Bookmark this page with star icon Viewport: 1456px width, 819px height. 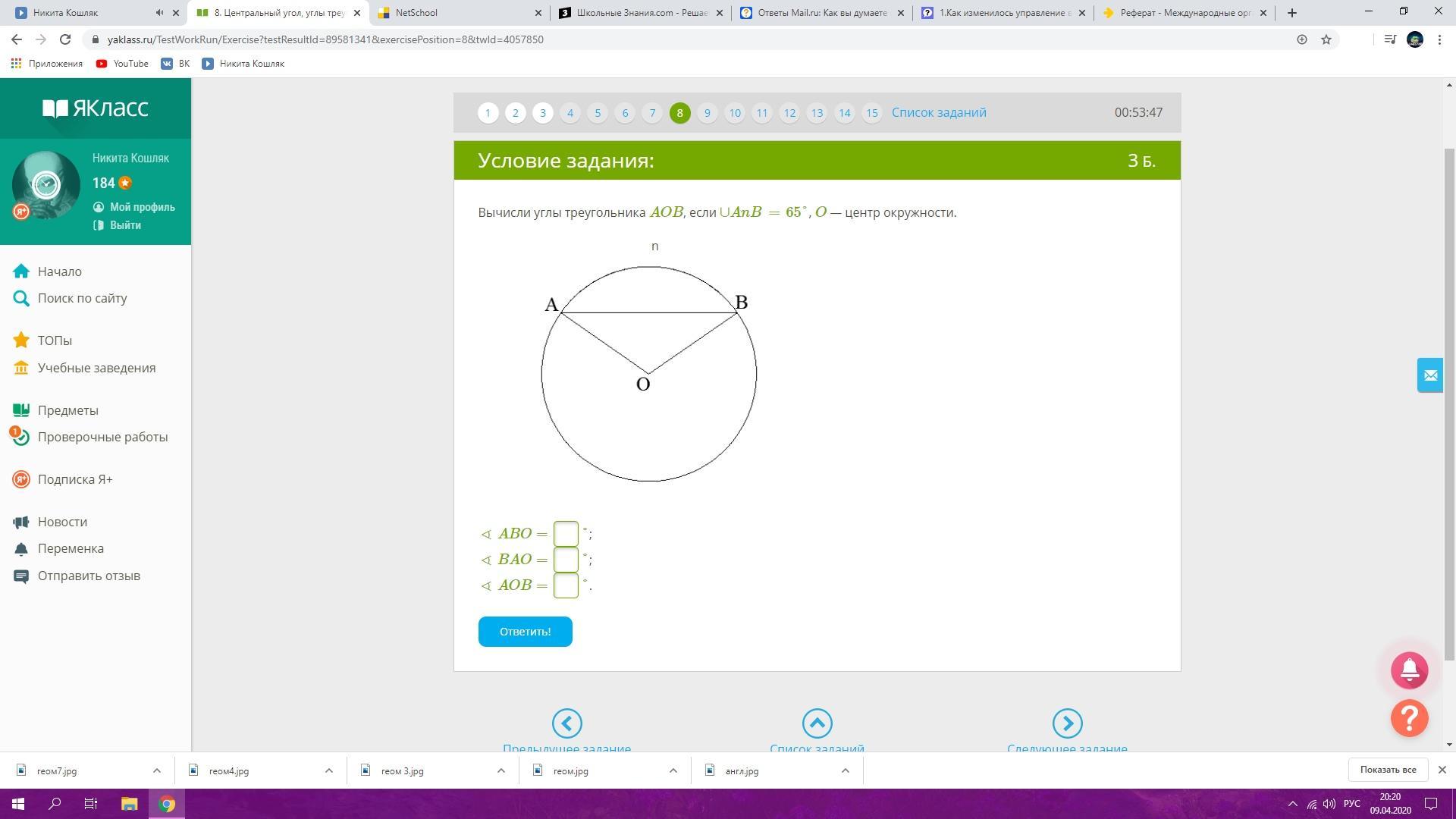[1326, 39]
